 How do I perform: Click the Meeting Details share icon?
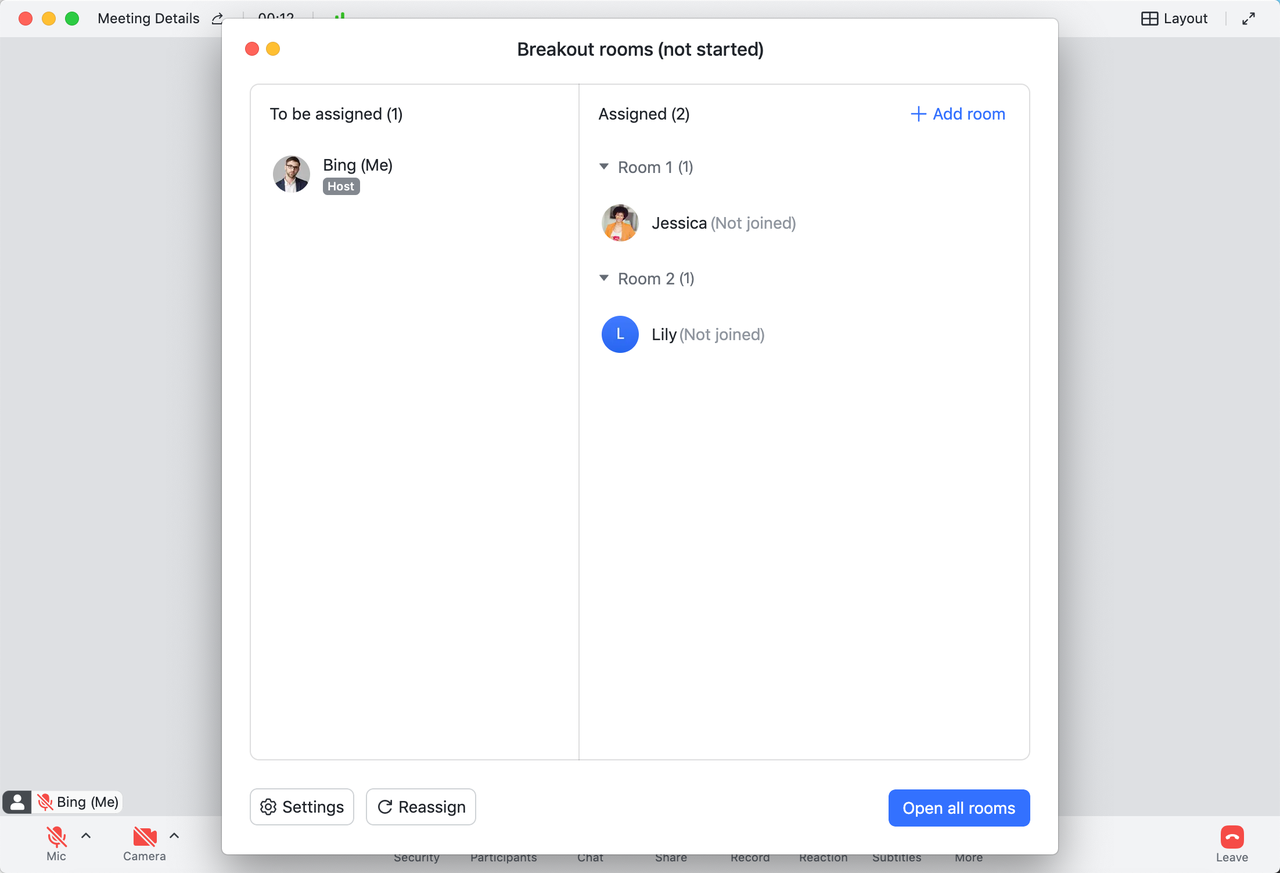(x=218, y=19)
